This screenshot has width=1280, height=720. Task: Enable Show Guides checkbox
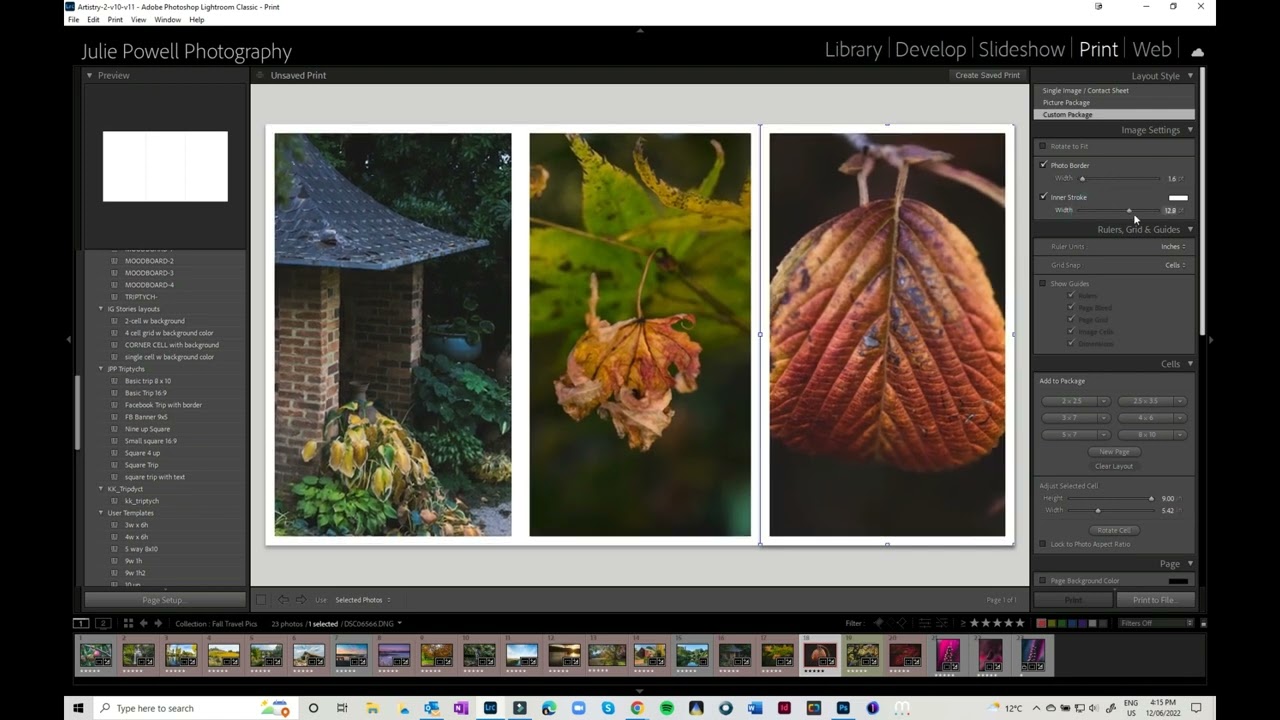1042,284
